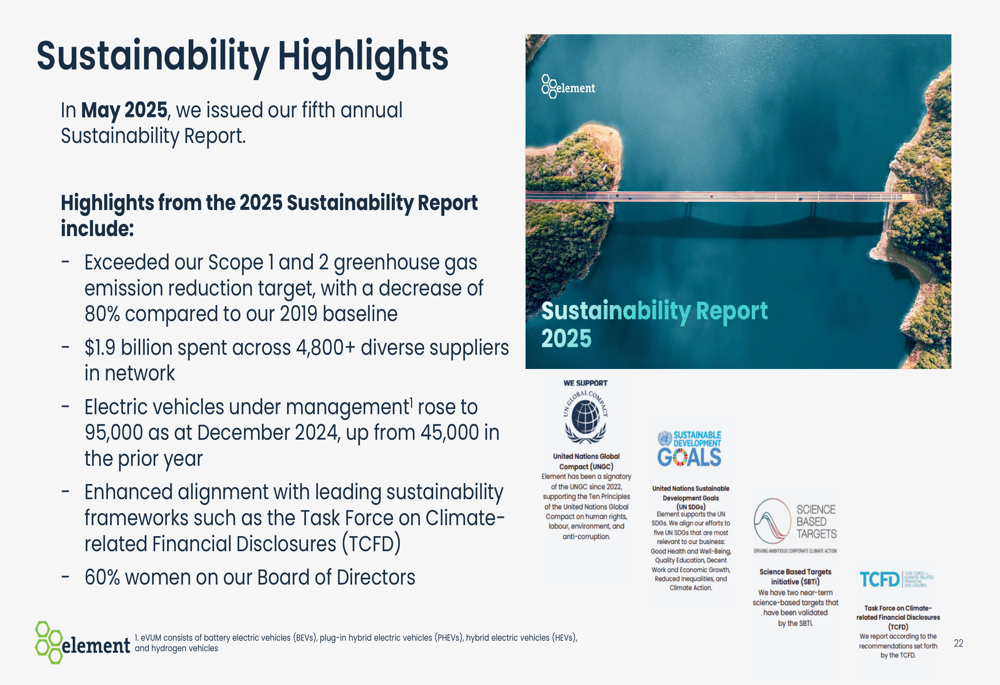This screenshot has width=1000, height=685.
Task: Click the "WE SUPPORT" label above the globe
Action: [585, 383]
